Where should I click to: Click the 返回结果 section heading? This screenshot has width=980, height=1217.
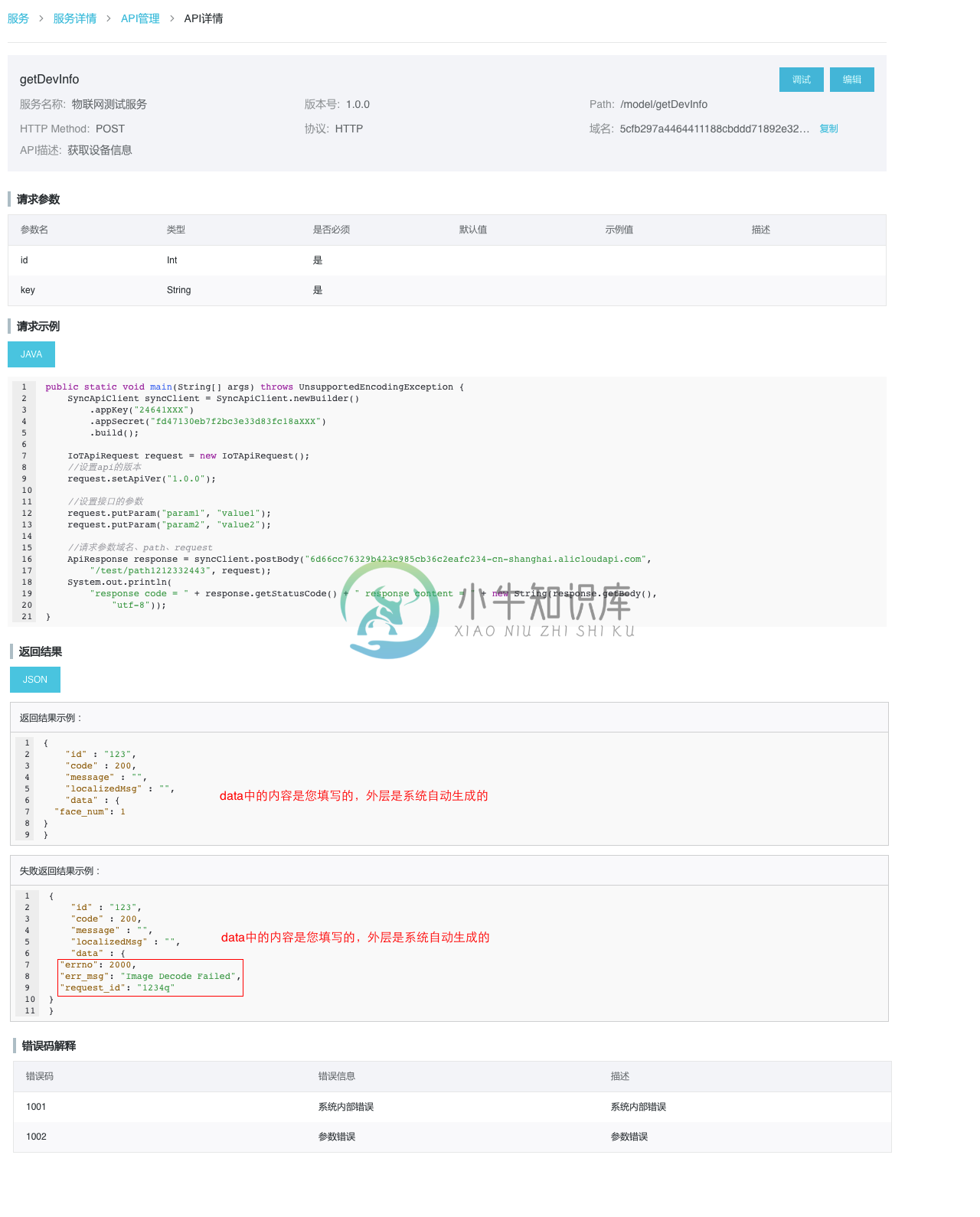point(41,651)
